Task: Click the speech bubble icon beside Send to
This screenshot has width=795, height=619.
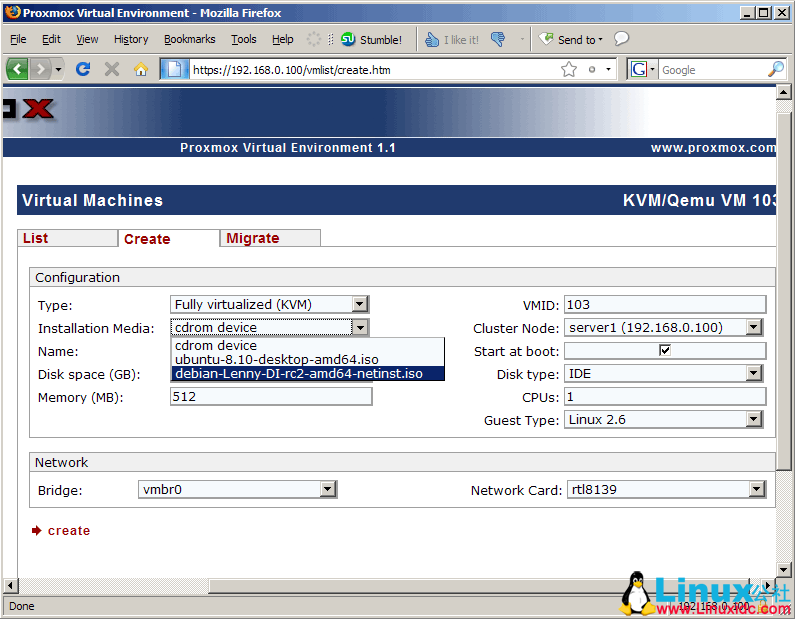Action: pos(621,39)
